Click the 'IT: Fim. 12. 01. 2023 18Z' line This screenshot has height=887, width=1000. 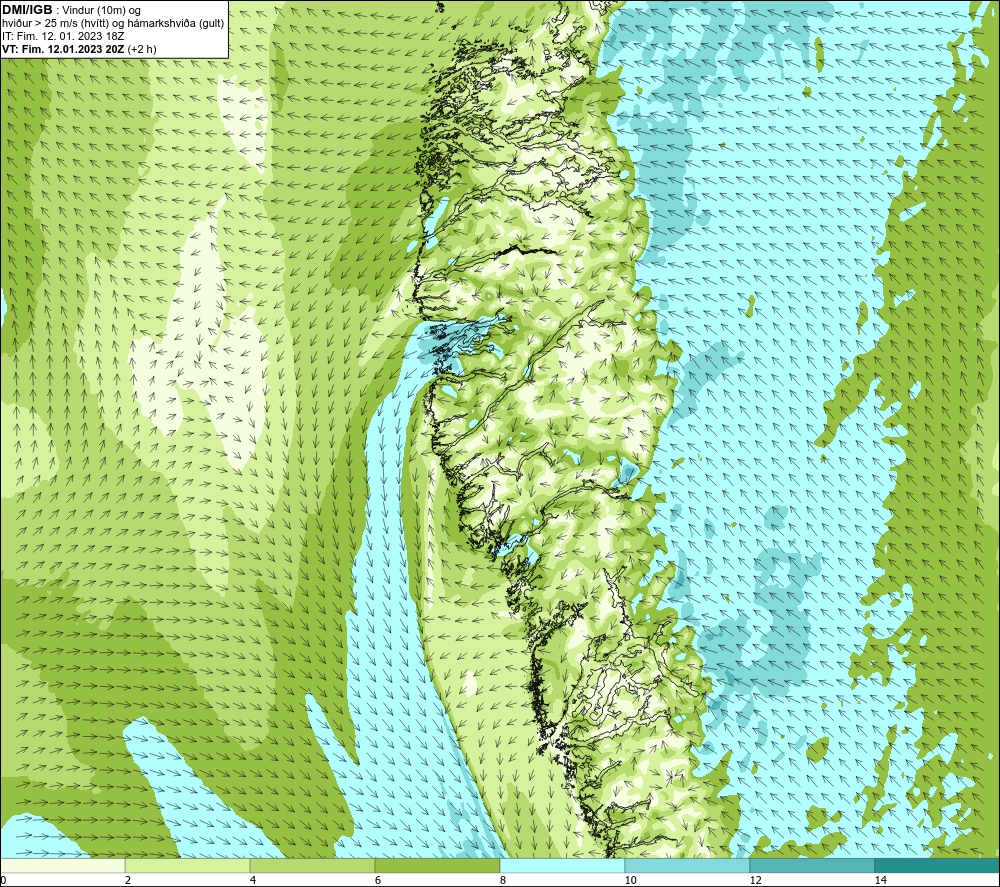pos(63,36)
